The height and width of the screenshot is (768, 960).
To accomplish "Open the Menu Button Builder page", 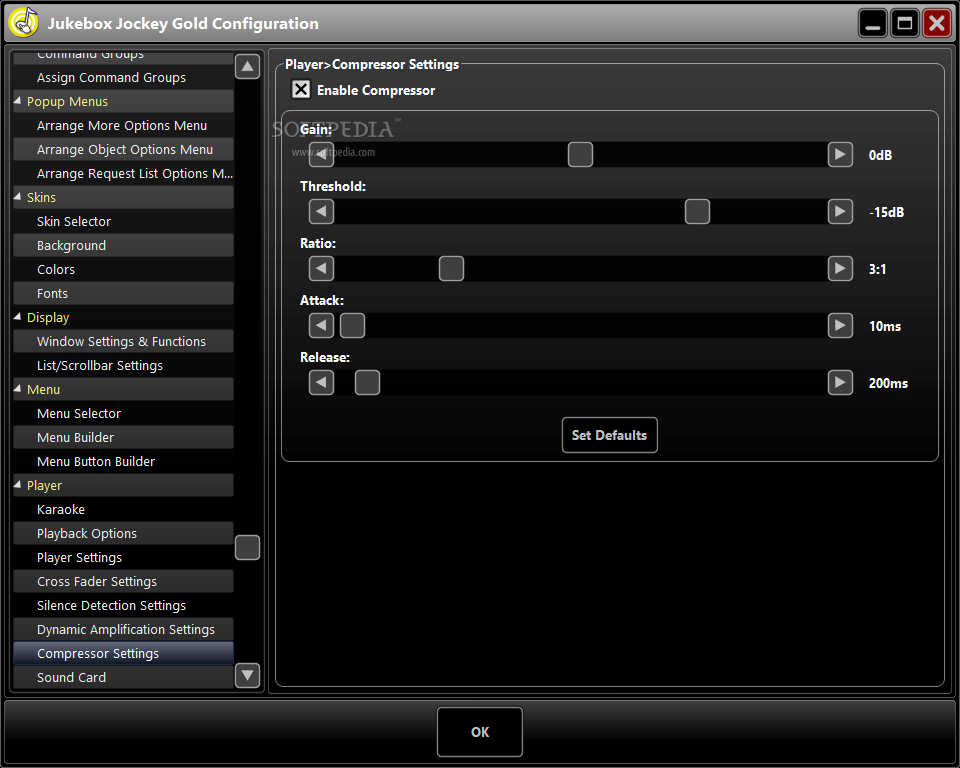I will click(123, 461).
